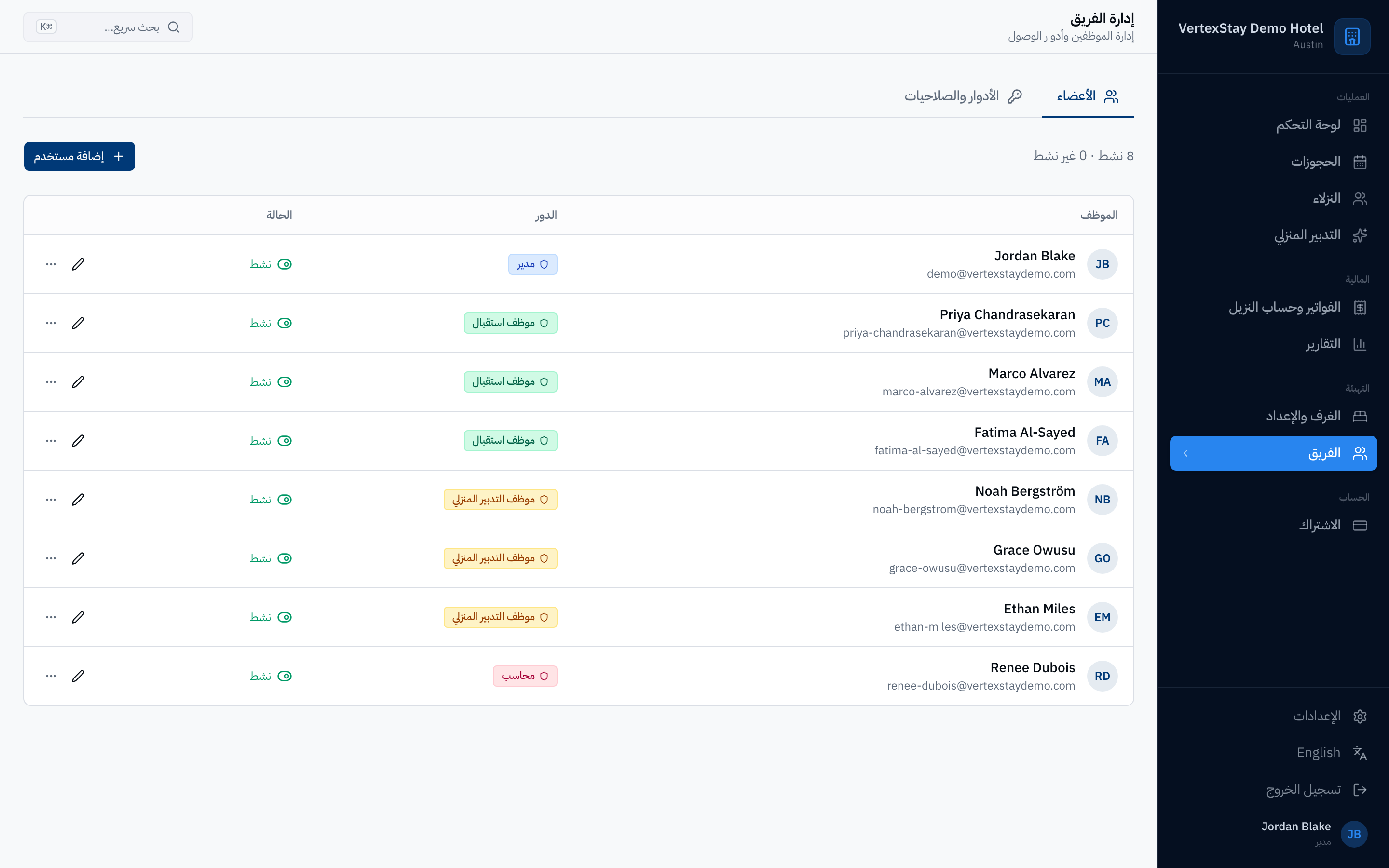Toggle status eye for Renee Dubois
Screen dimensions: 1389x868
pos(285,676)
